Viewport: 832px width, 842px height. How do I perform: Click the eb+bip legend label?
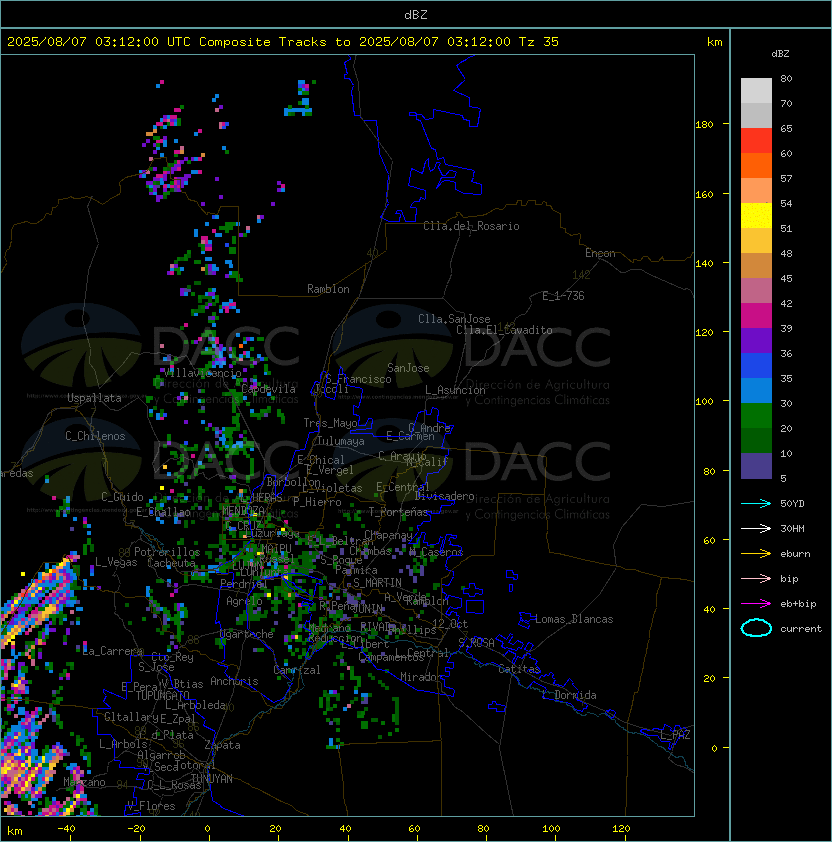point(798,604)
